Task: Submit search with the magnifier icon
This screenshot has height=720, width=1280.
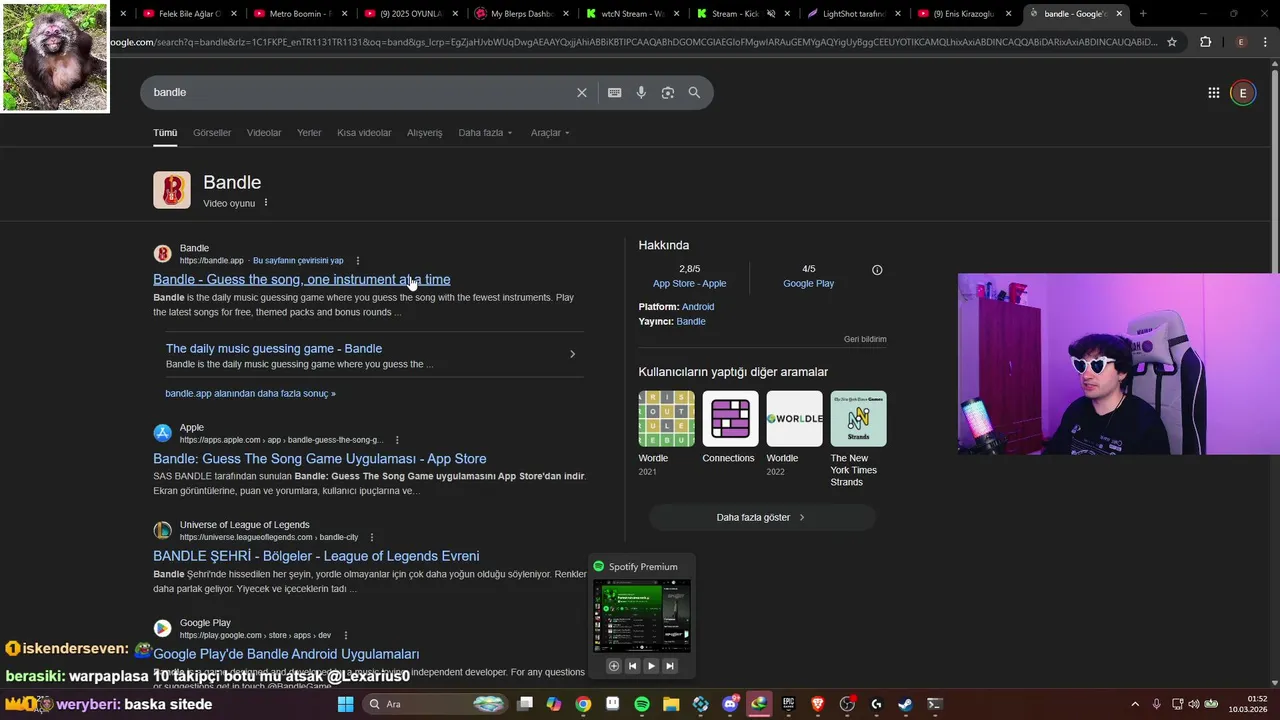Action: [x=694, y=92]
